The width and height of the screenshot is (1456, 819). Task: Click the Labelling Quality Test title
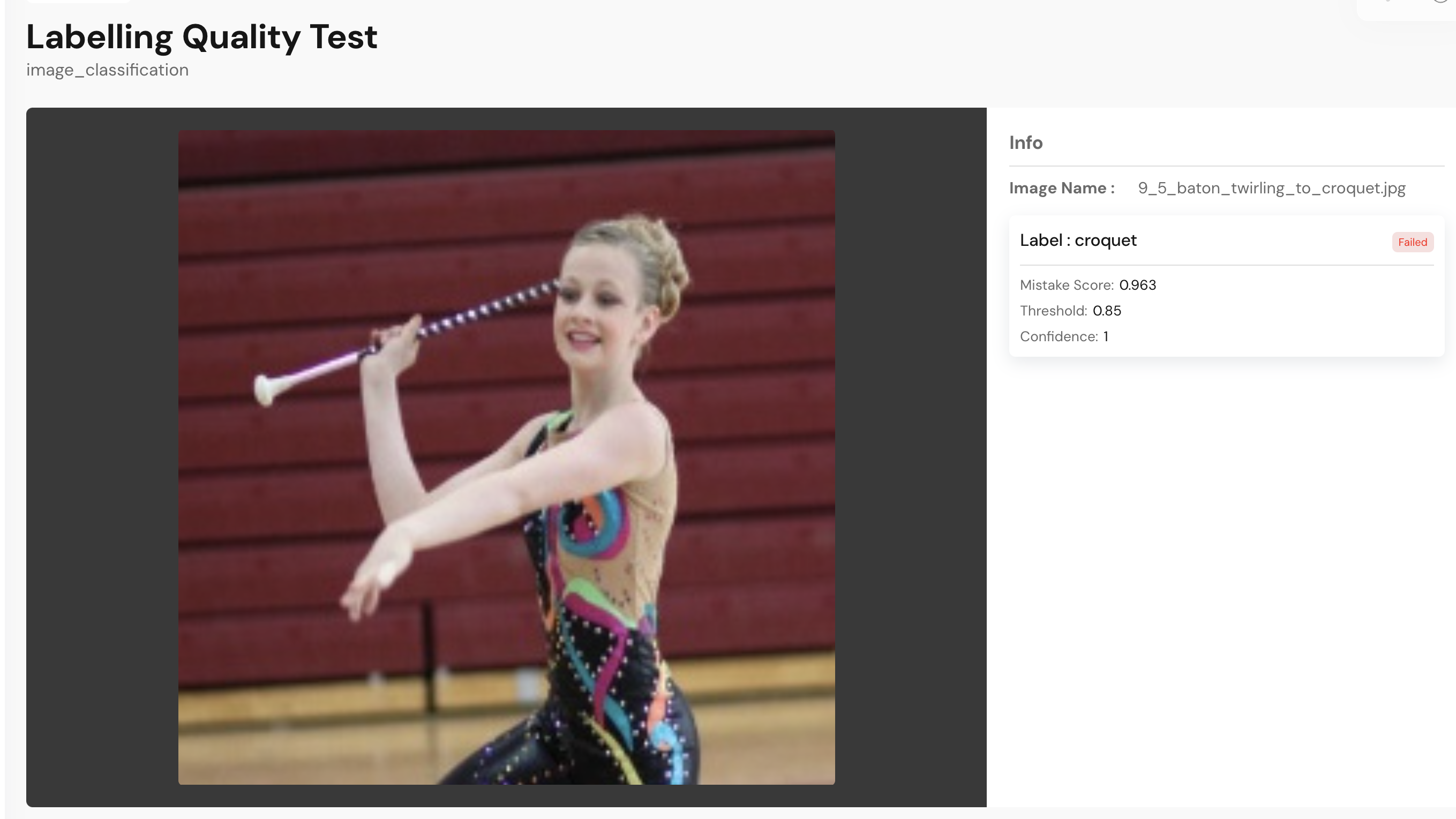(201, 37)
